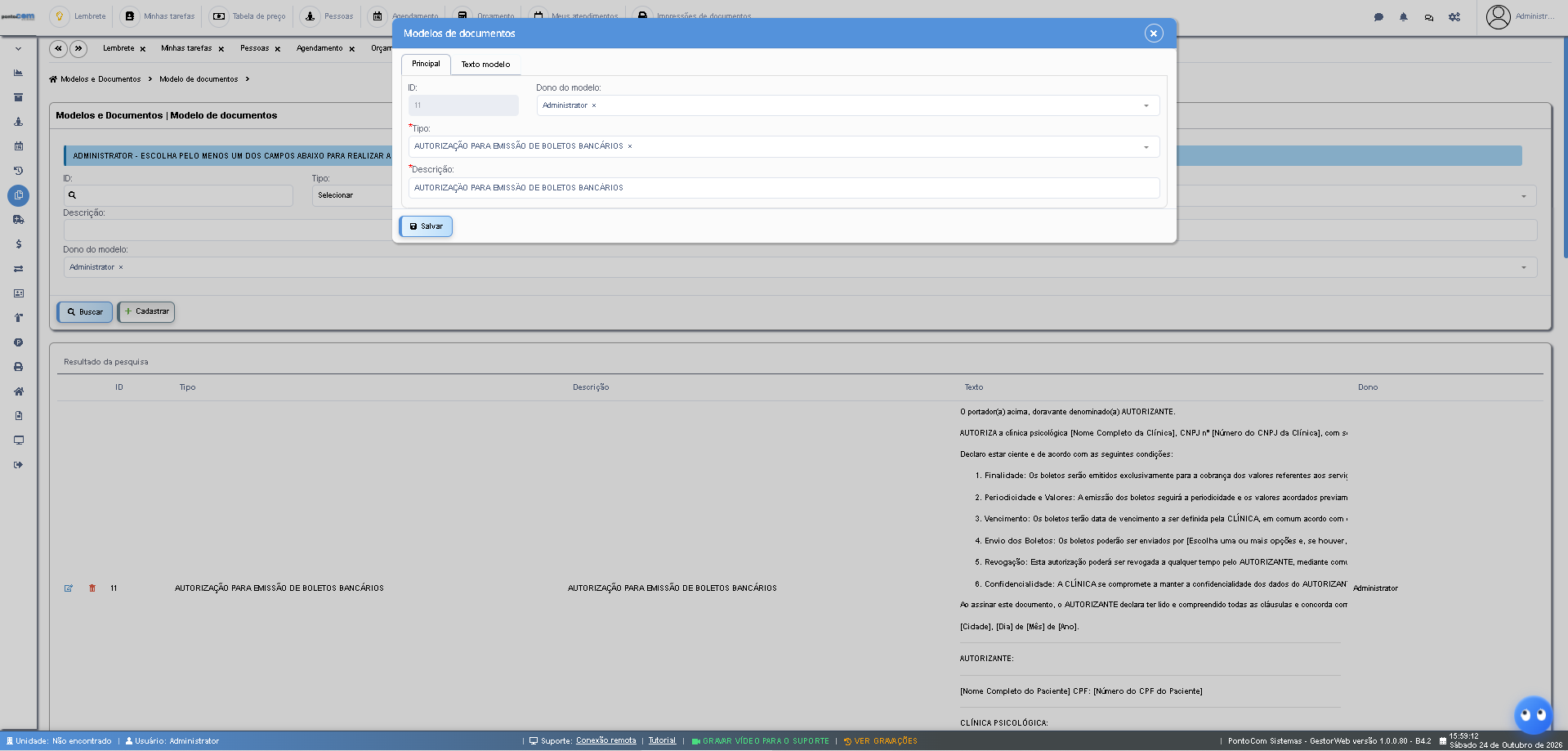The height and width of the screenshot is (751, 1568).
Task: Select the Principal tab in the dialog
Action: pos(426,64)
